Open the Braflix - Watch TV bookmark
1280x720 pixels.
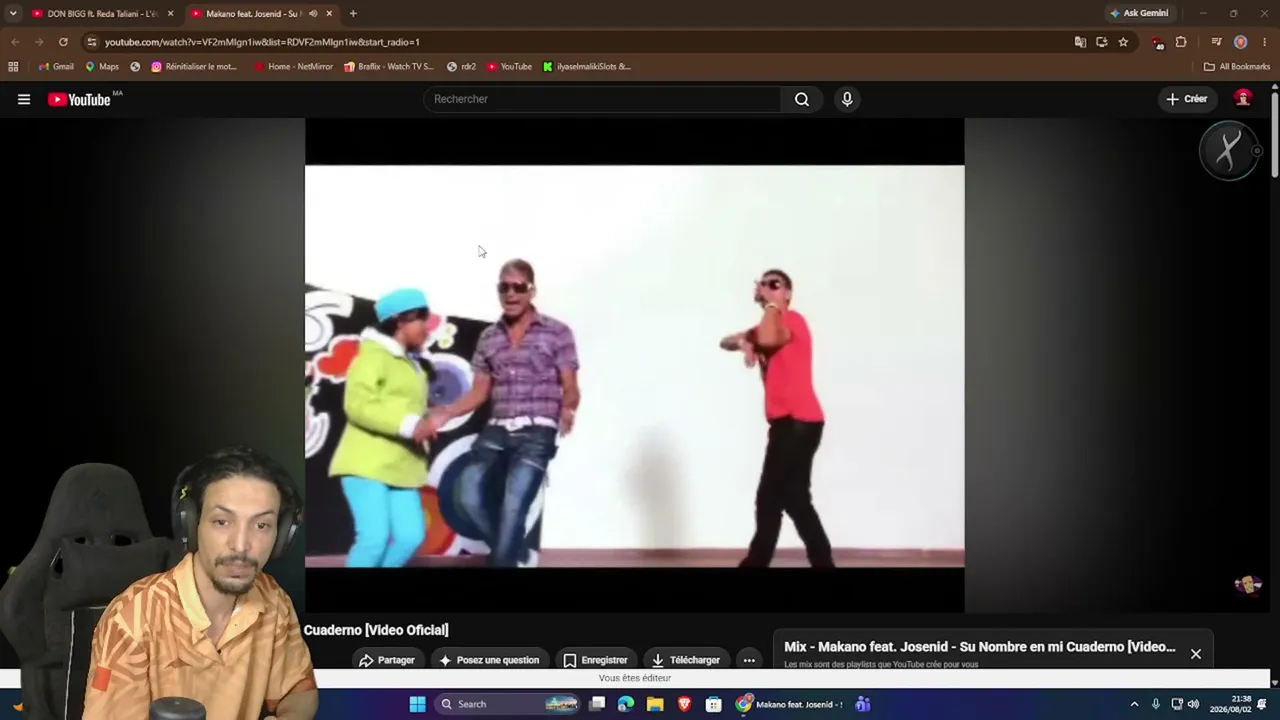click(x=388, y=67)
